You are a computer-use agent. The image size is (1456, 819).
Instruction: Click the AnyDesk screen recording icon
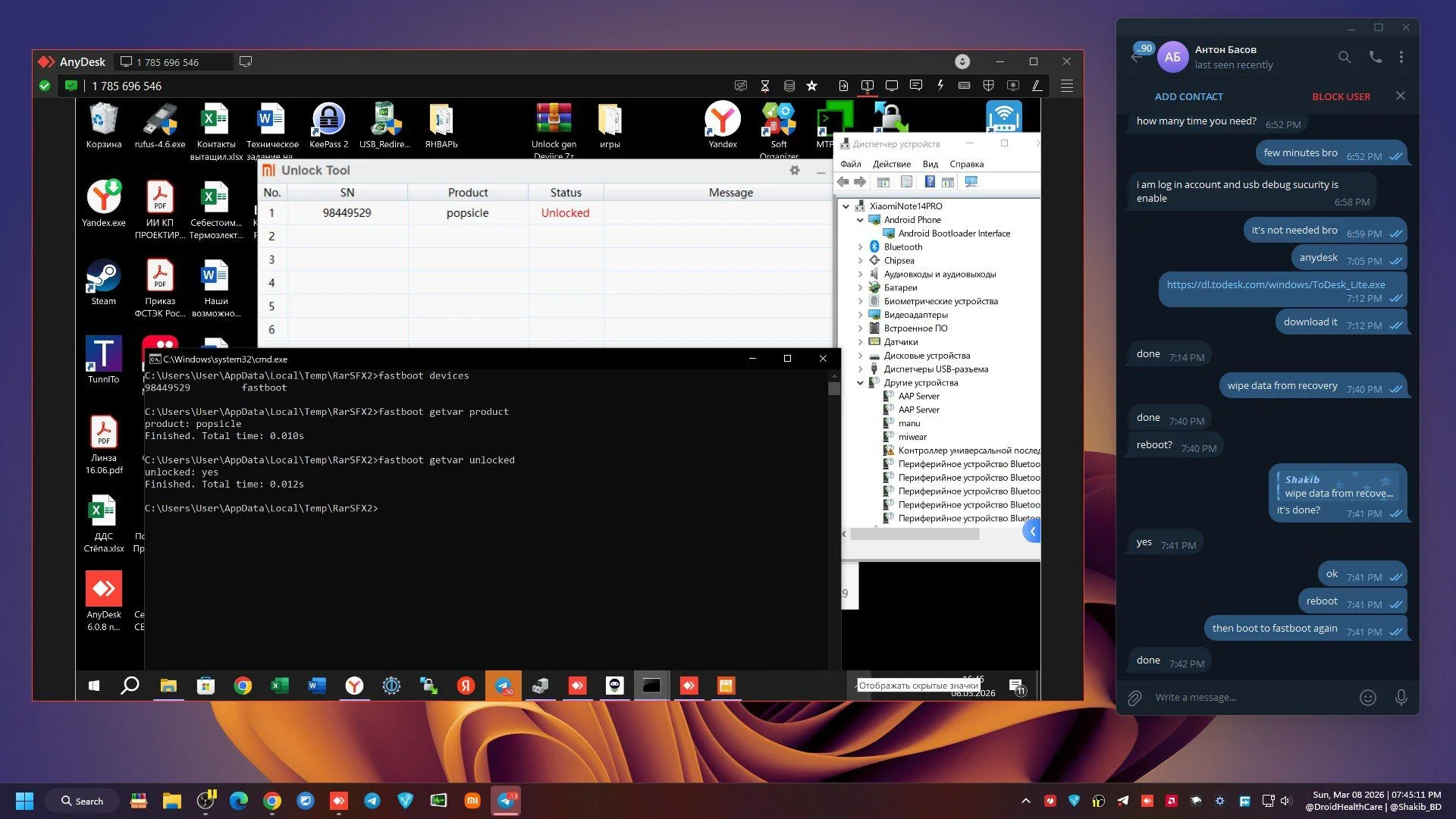click(x=1012, y=86)
